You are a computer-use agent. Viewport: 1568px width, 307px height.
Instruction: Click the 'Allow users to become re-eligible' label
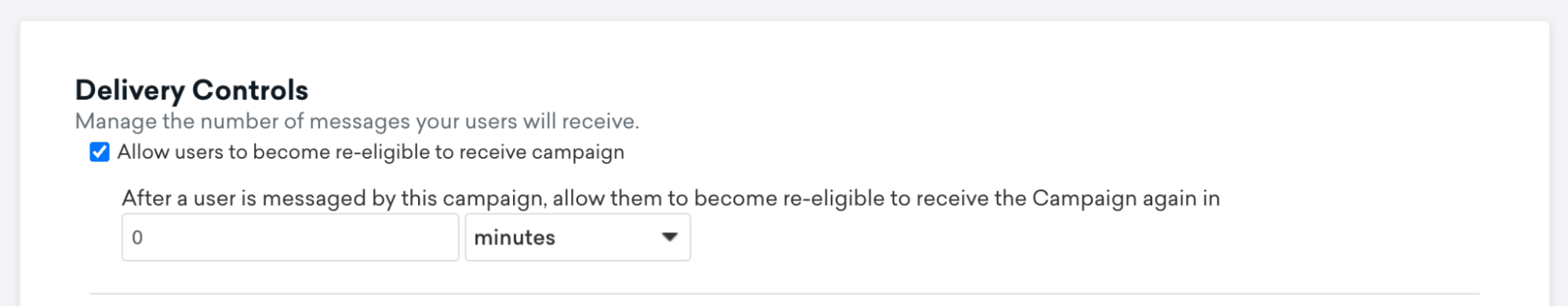pyautogui.click(x=370, y=152)
